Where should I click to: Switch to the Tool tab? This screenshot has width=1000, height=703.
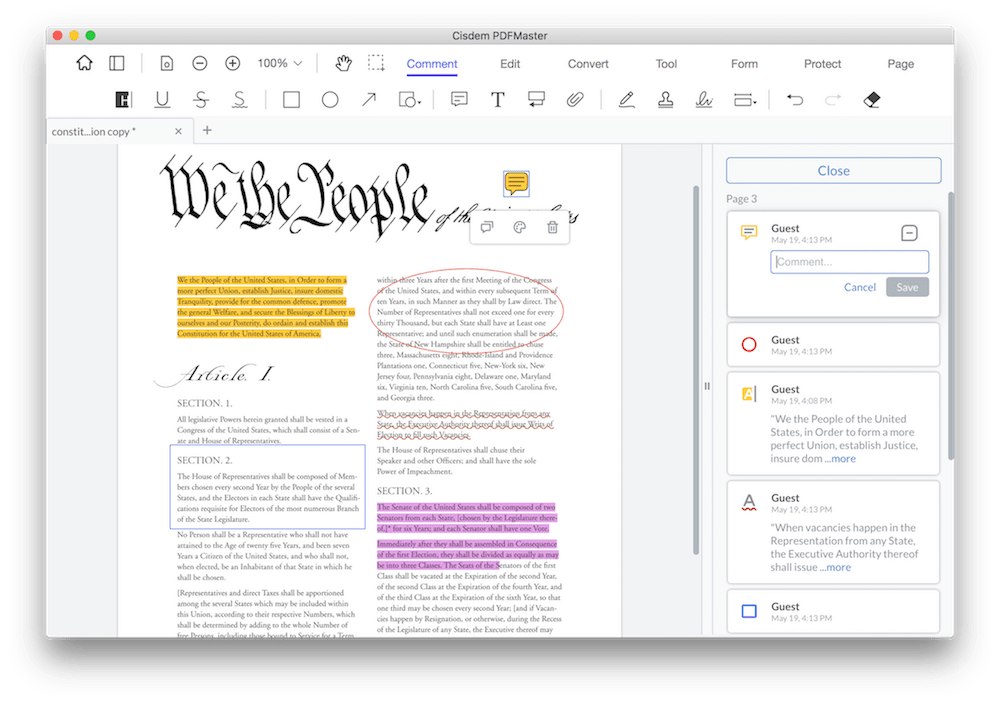coord(666,64)
